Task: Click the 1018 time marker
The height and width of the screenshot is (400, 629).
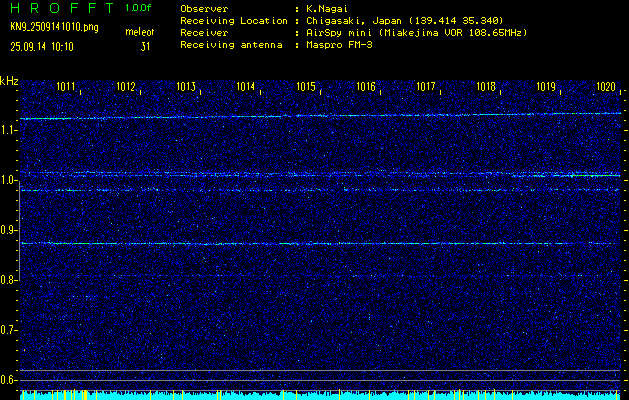Action: (x=486, y=86)
